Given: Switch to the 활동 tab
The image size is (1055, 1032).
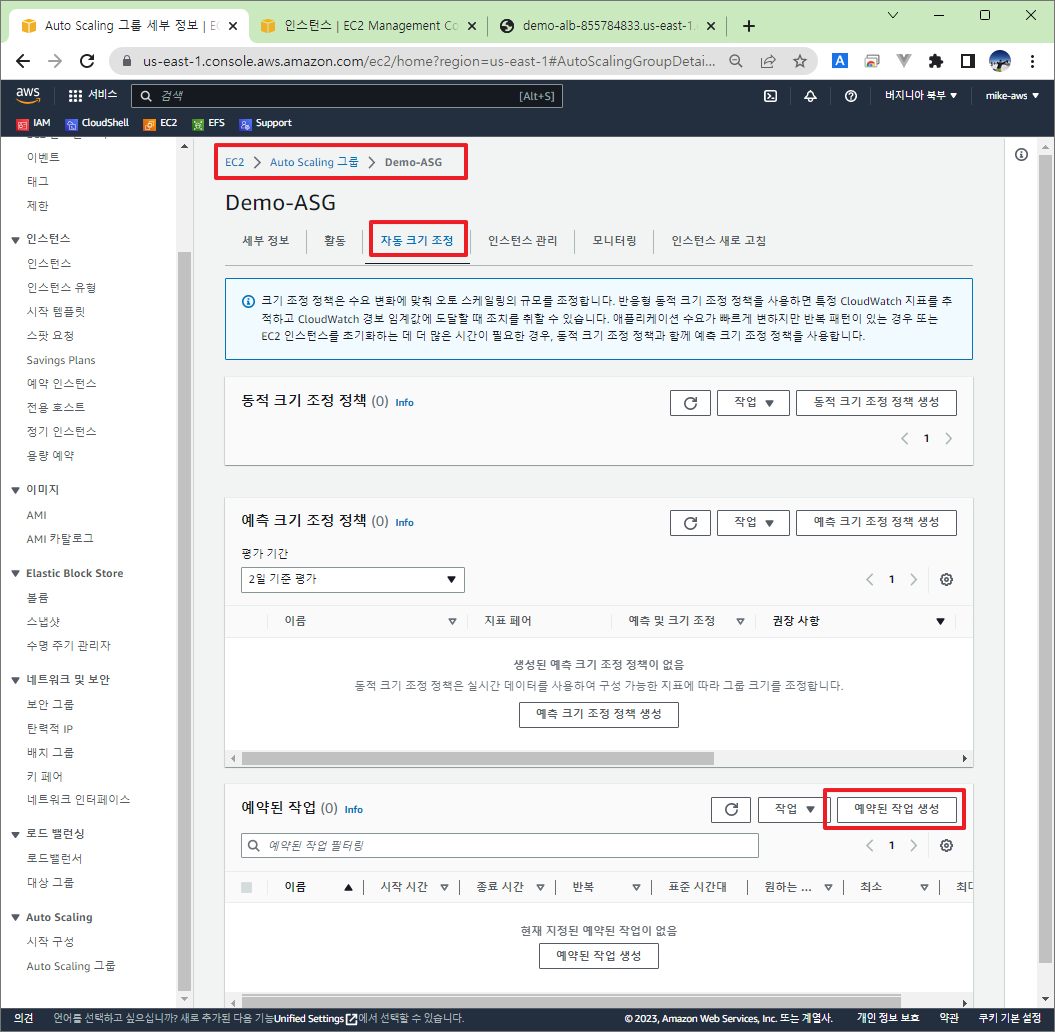Looking at the screenshot, I should pyautogui.click(x=334, y=240).
